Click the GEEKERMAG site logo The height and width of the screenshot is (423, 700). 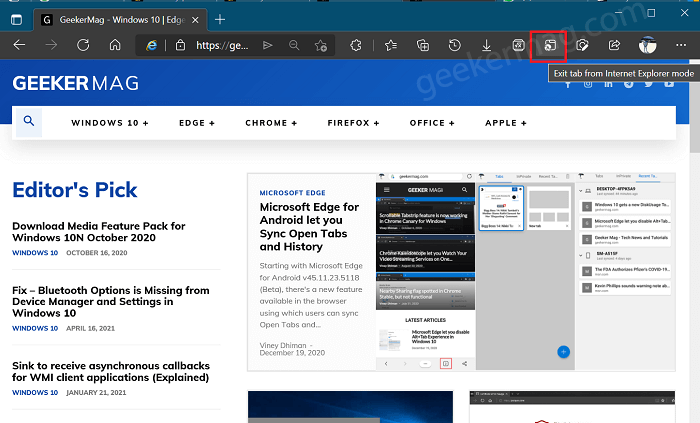(75, 83)
